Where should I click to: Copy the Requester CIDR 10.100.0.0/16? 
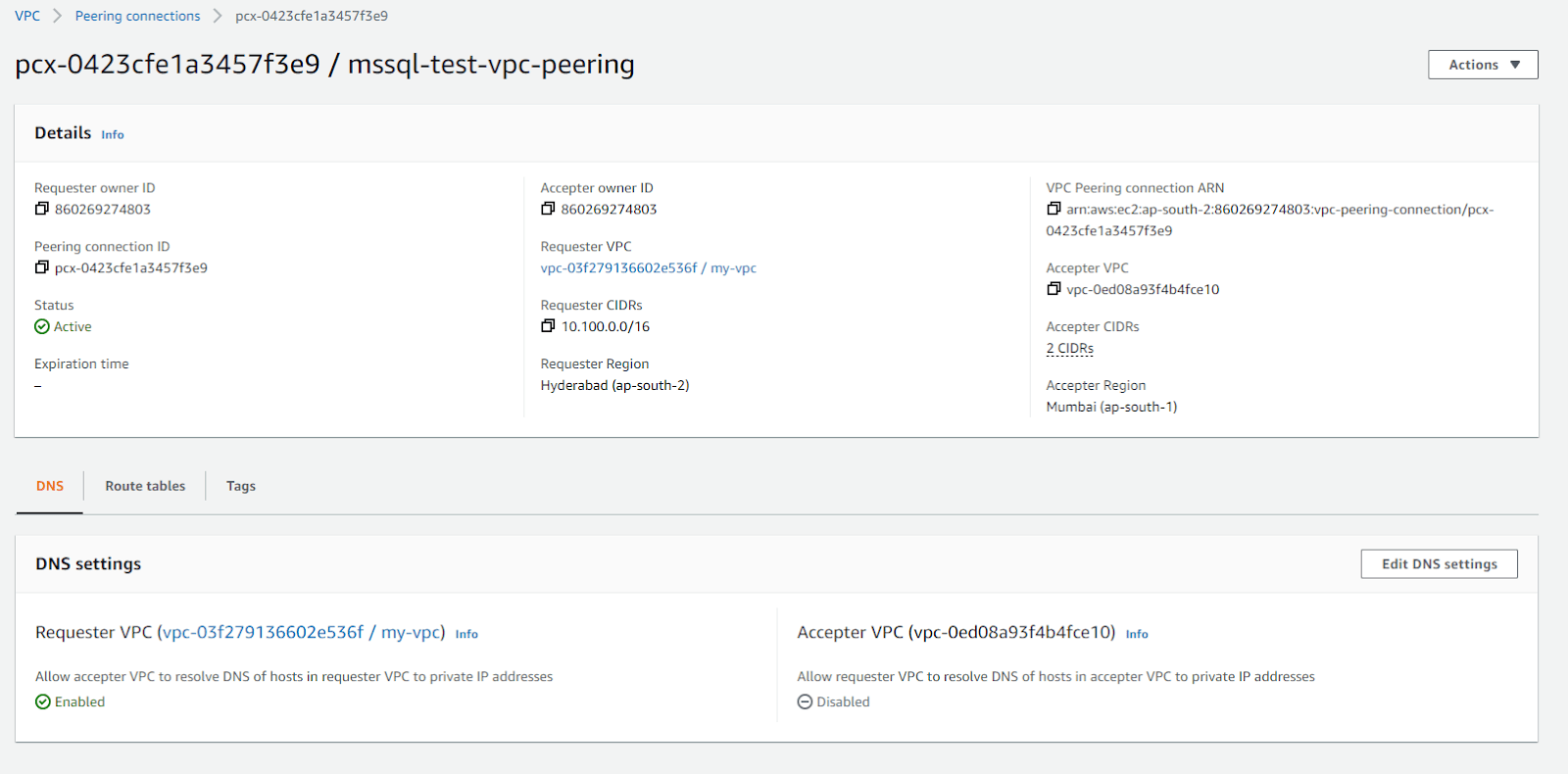(548, 326)
